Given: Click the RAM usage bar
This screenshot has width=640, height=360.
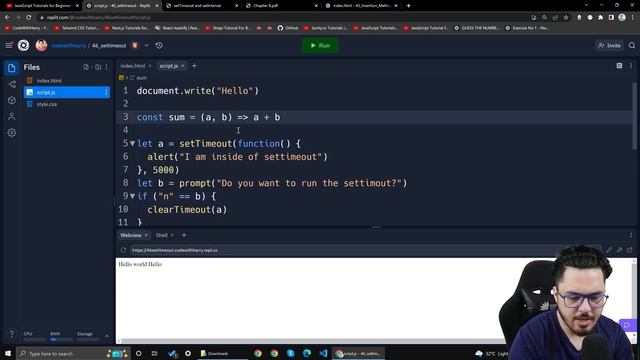Looking at the screenshot, I should pos(62,339).
